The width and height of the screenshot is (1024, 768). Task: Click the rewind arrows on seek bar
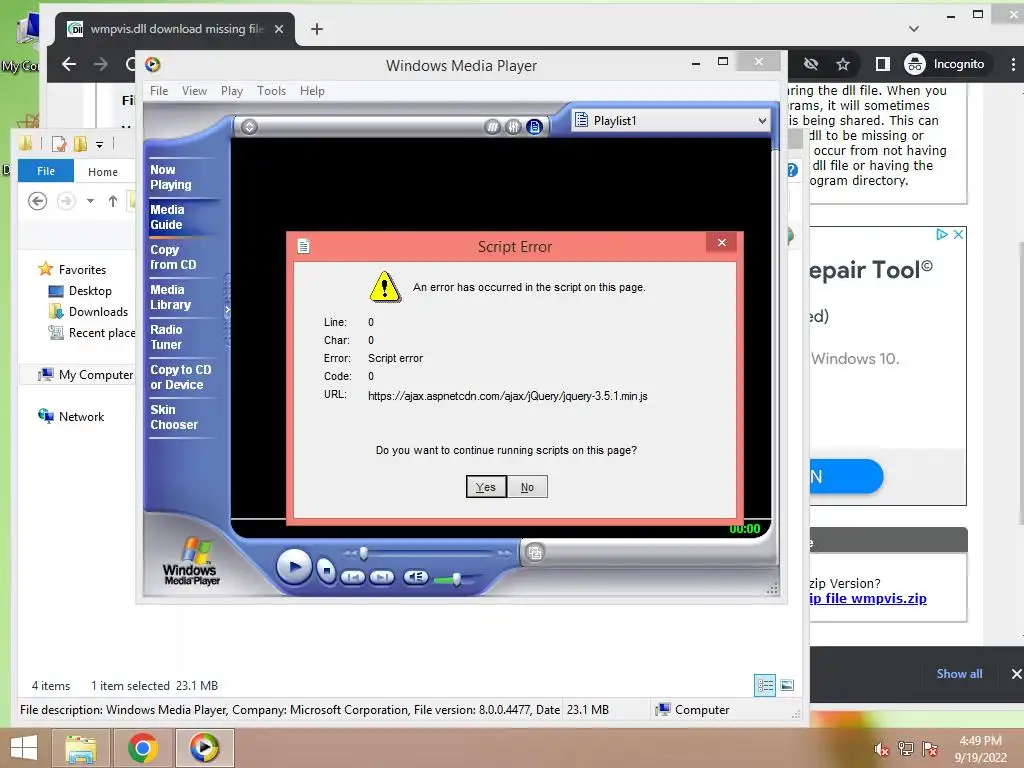click(x=350, y=554)
